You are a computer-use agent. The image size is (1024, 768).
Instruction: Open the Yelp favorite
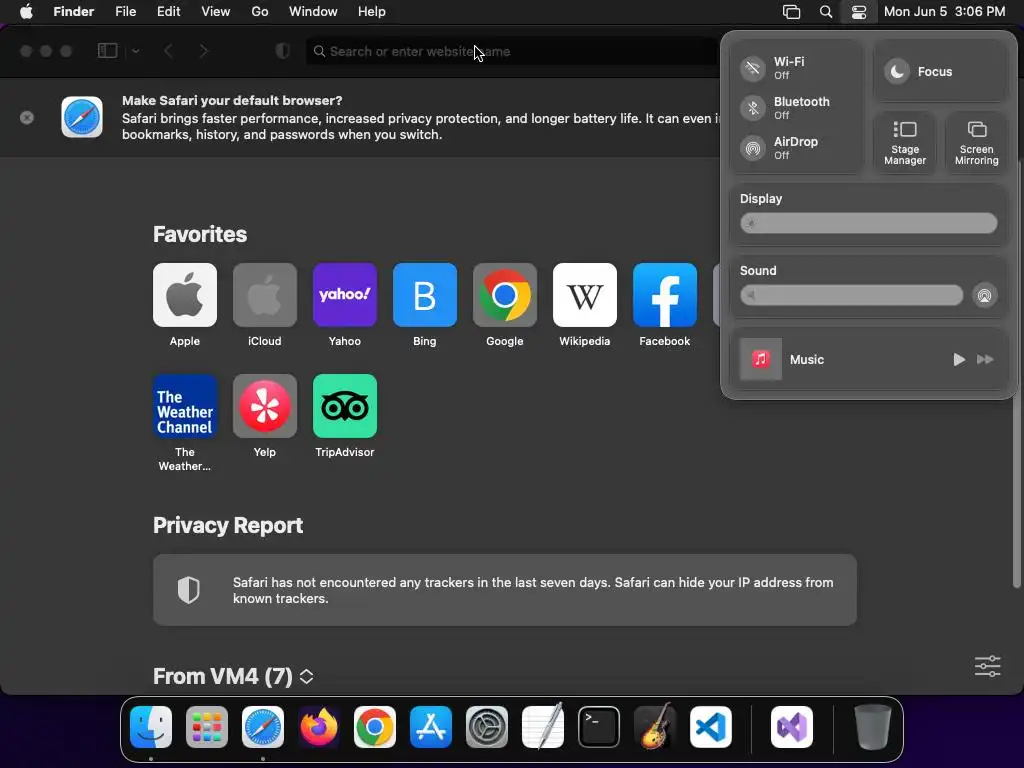coord(264,406)
